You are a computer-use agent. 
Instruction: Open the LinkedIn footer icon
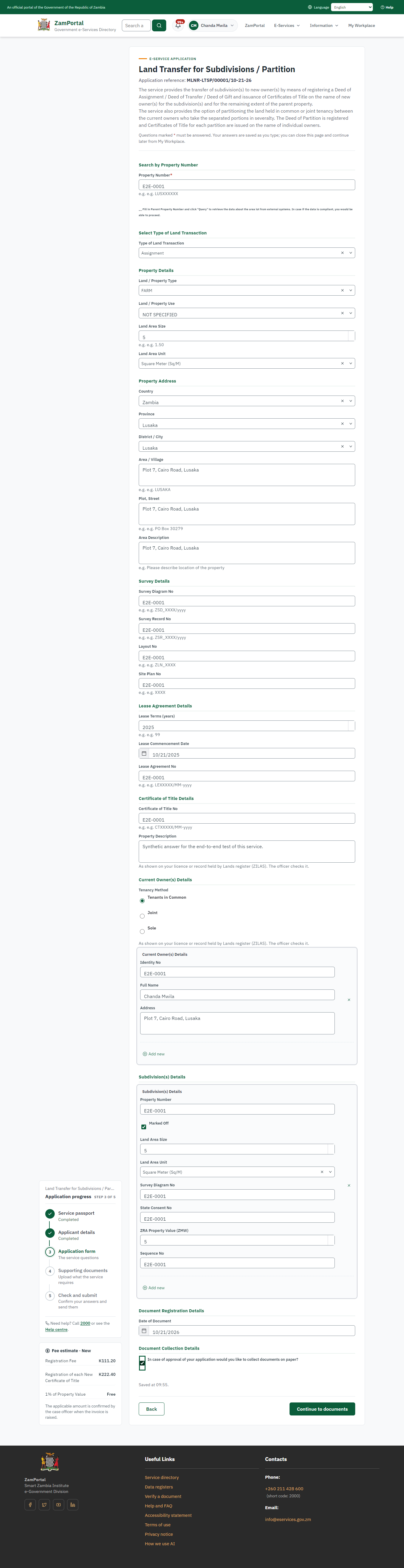click(x=72, y=1505)
